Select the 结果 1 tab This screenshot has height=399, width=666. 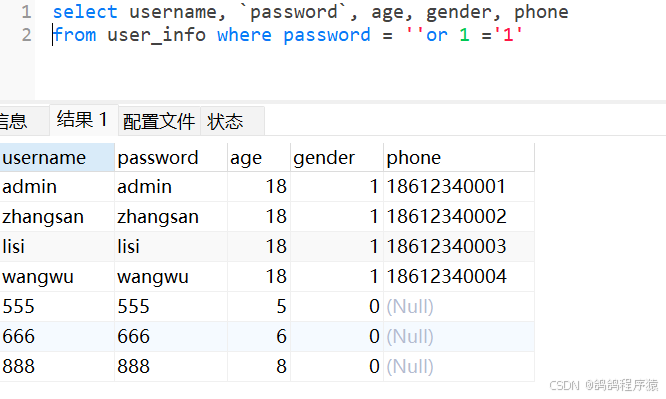point(84,120)
